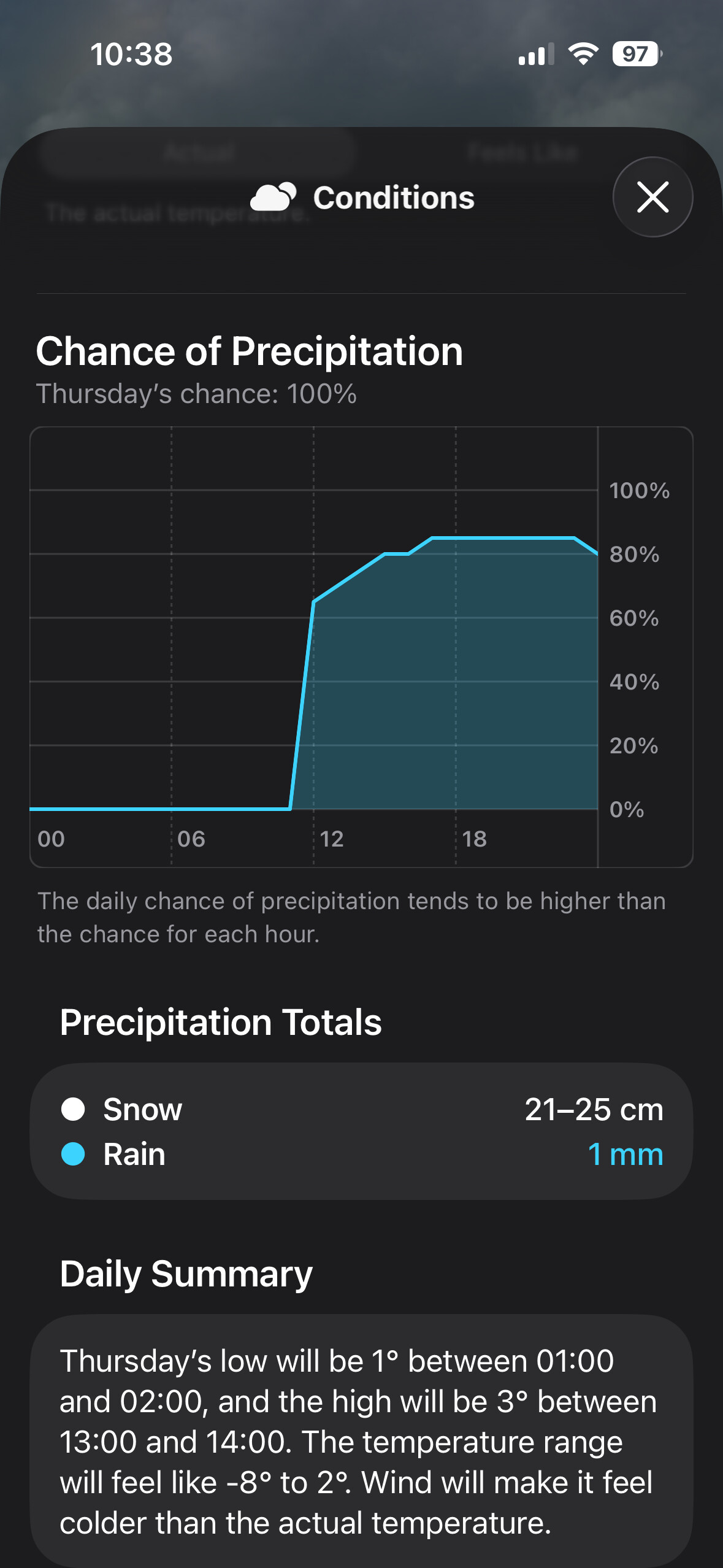Tap the 18 hour marker on chart

click(x=474, y=839)
